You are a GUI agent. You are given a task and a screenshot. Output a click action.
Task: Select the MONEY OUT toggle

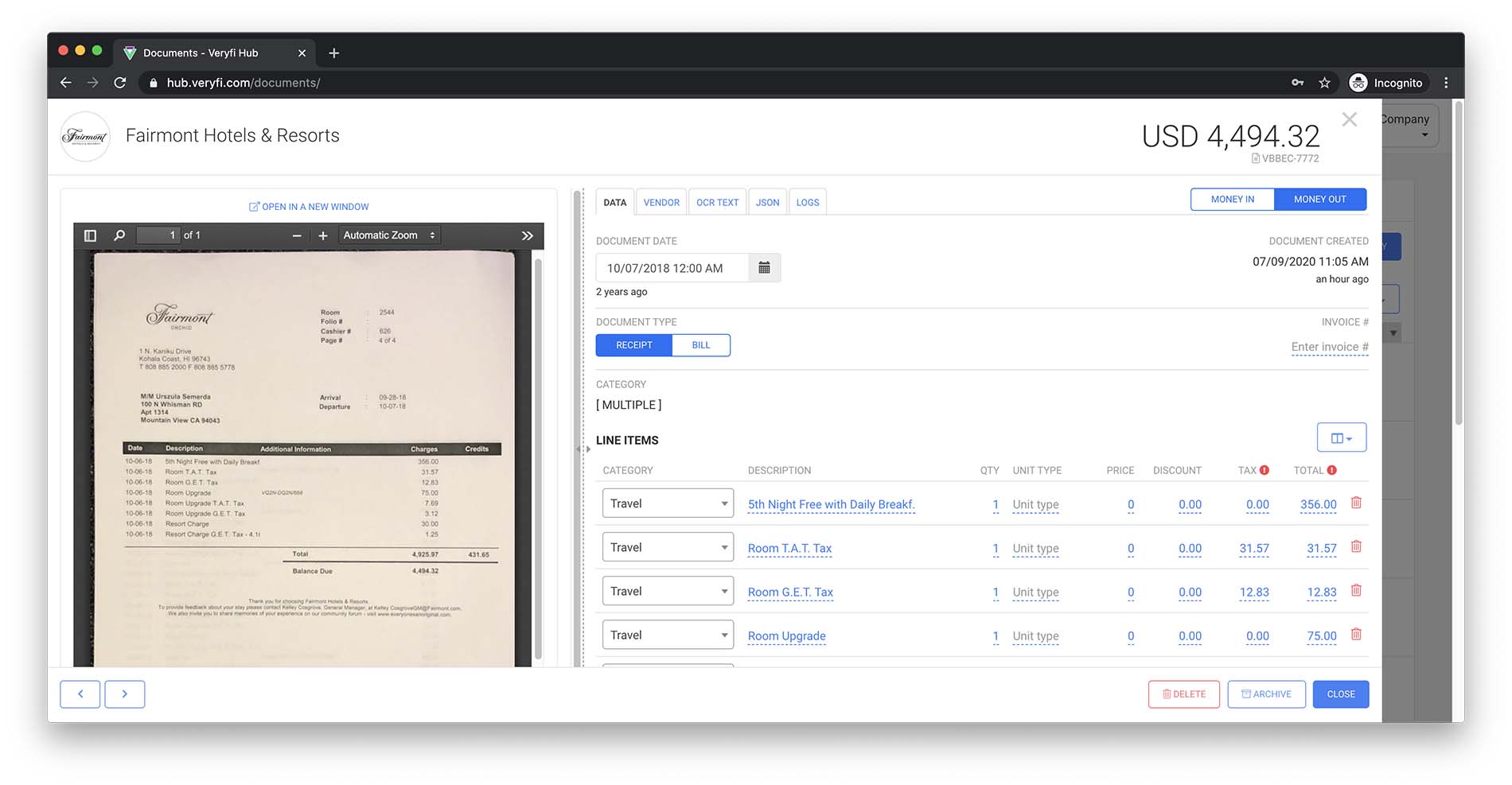coord(1320,200)
